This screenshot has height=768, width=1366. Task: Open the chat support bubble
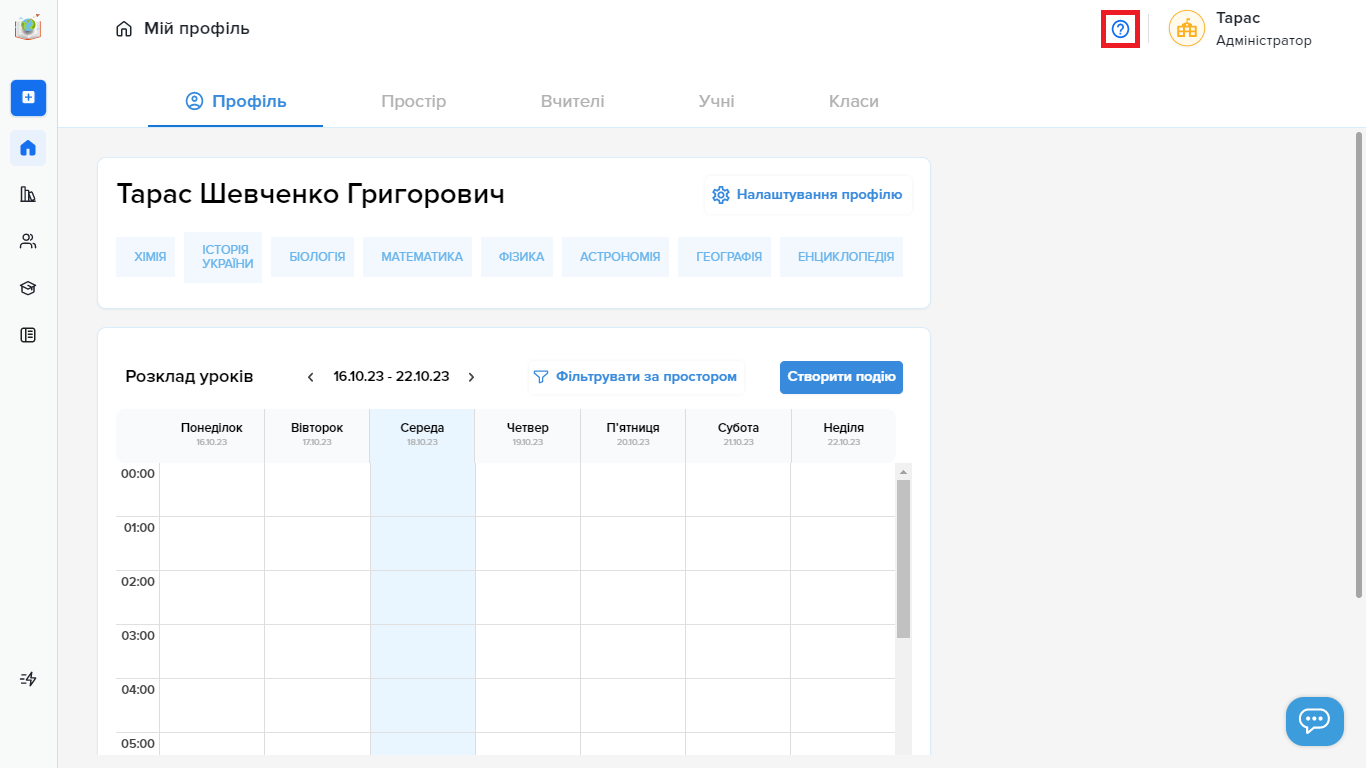[x=1314, y=721]
